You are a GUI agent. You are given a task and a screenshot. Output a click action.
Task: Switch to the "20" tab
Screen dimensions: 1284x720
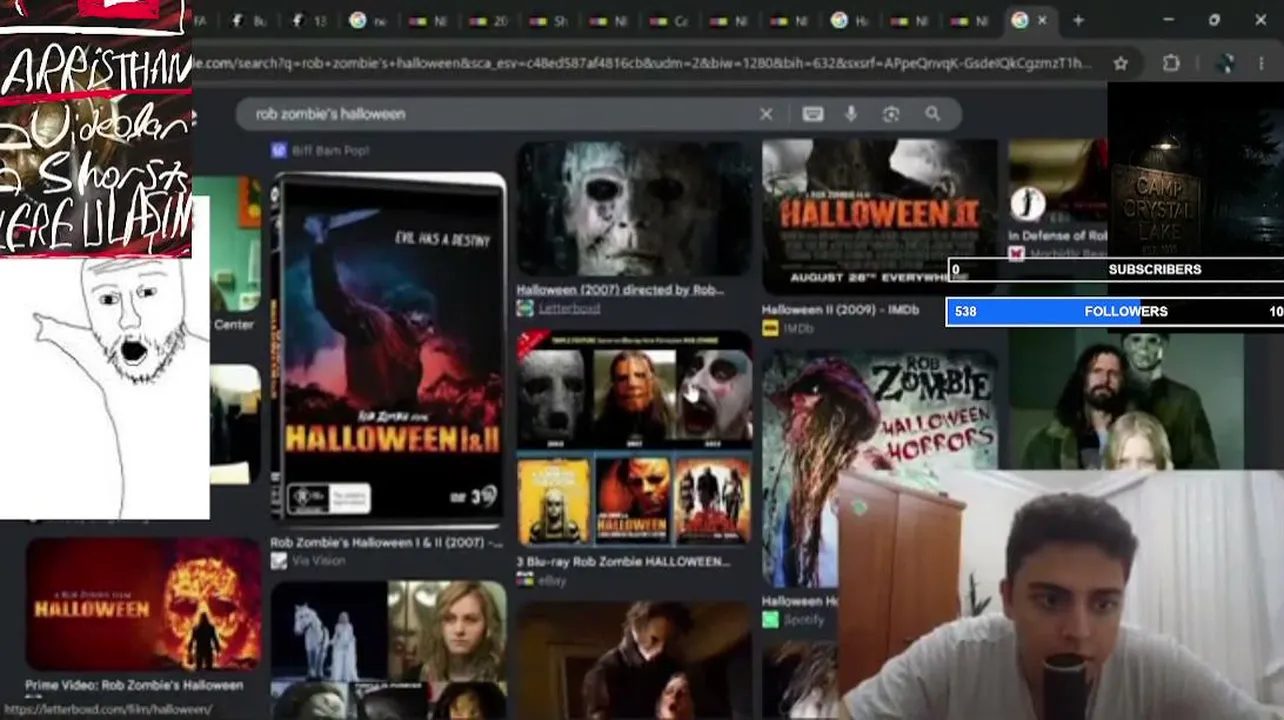[490, 20]
